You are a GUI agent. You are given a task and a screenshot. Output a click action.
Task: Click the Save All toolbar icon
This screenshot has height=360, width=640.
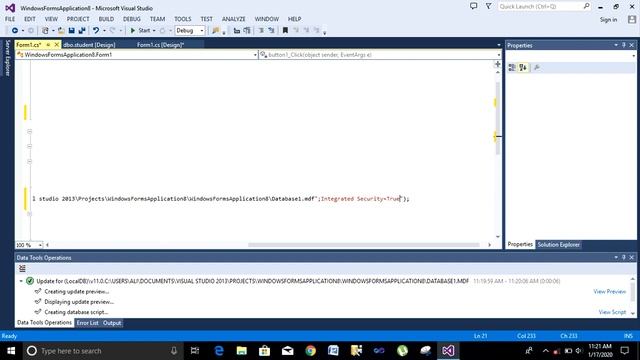82,31
